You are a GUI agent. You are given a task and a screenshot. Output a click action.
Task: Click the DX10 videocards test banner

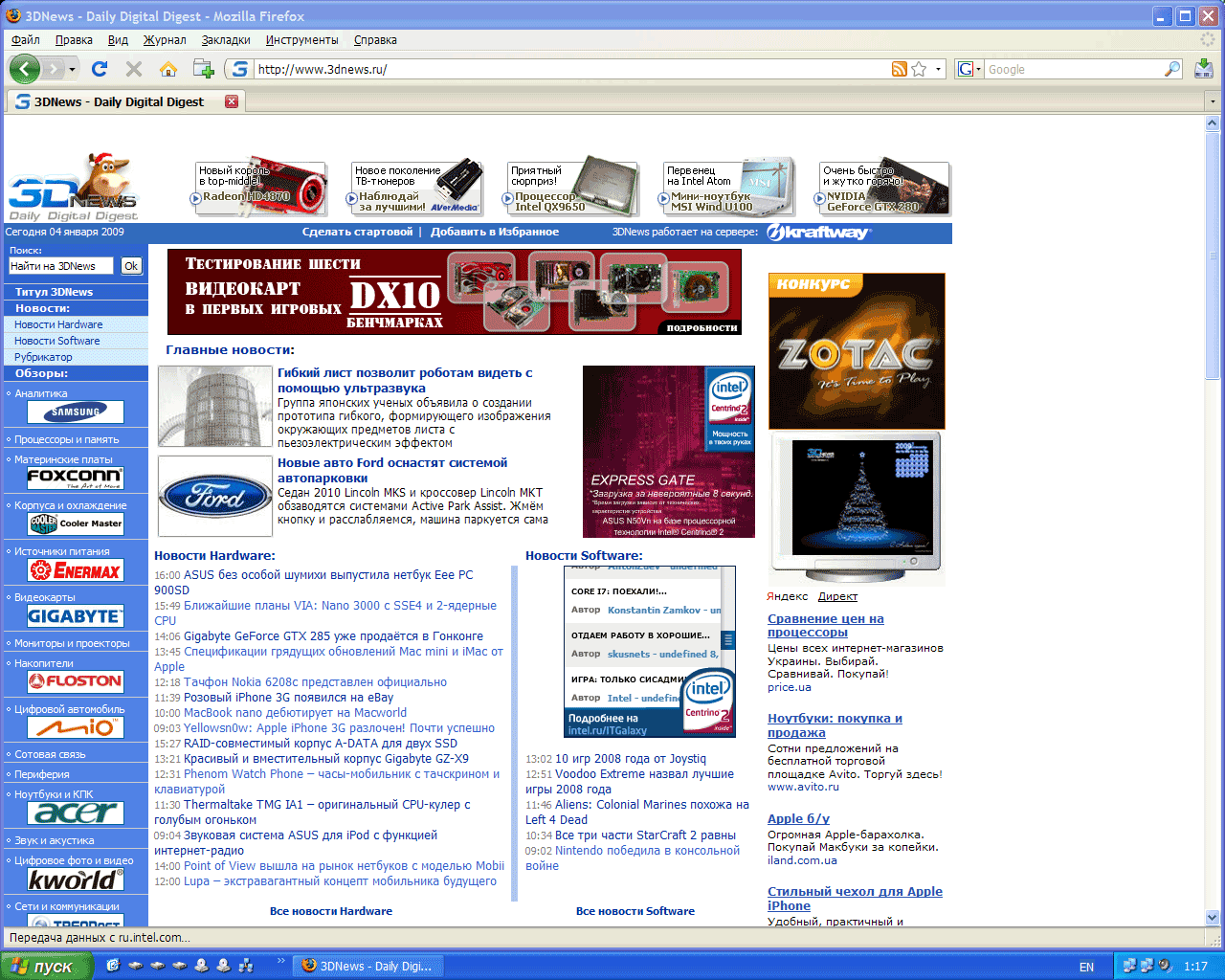point(455,292)
